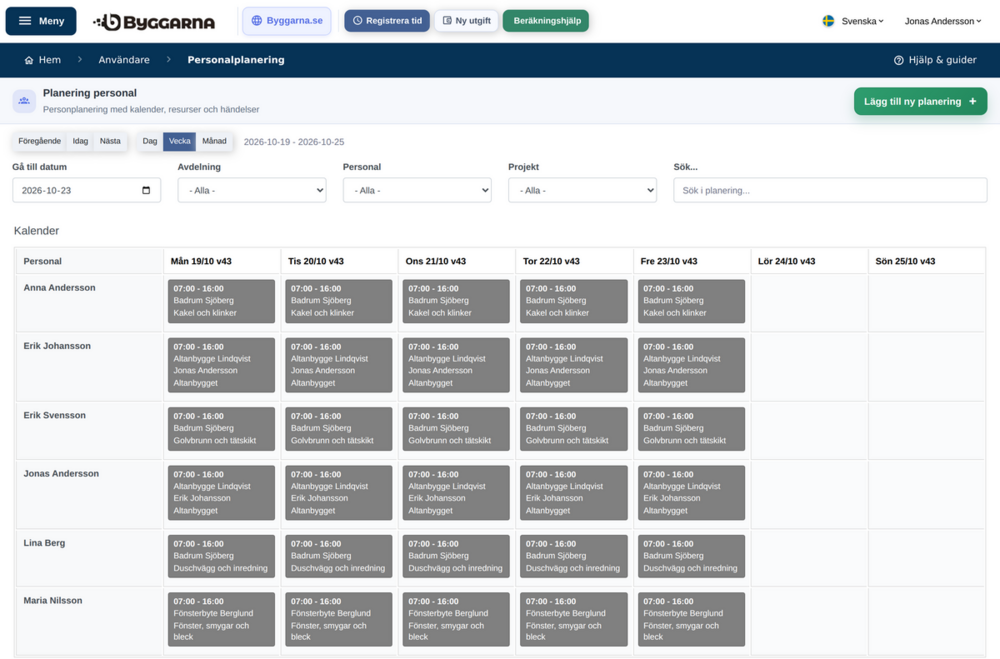Go to Nästa week
This screenshot has width=1000, height=659.
110,142
